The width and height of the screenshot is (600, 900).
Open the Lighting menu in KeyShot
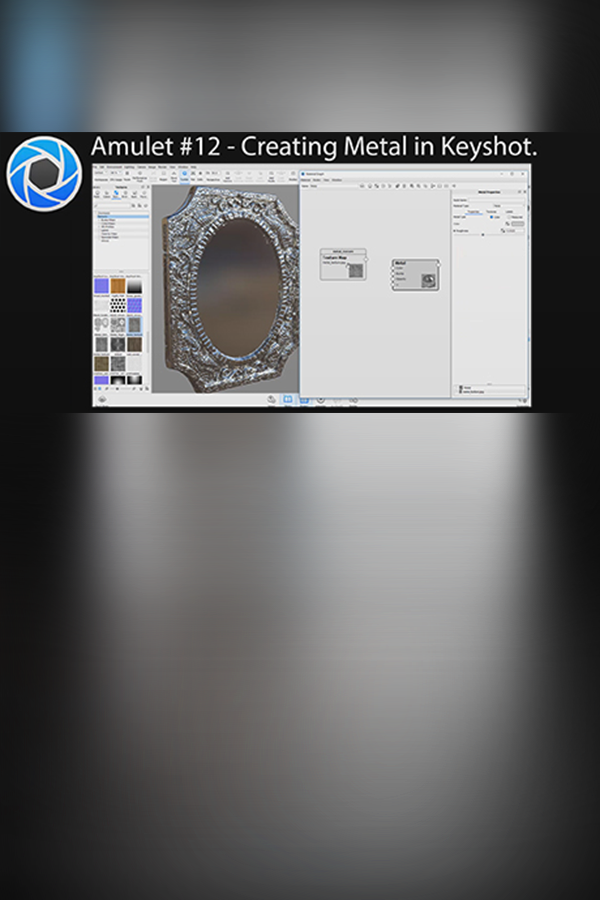pyautogui.click(x=129, y=167)
